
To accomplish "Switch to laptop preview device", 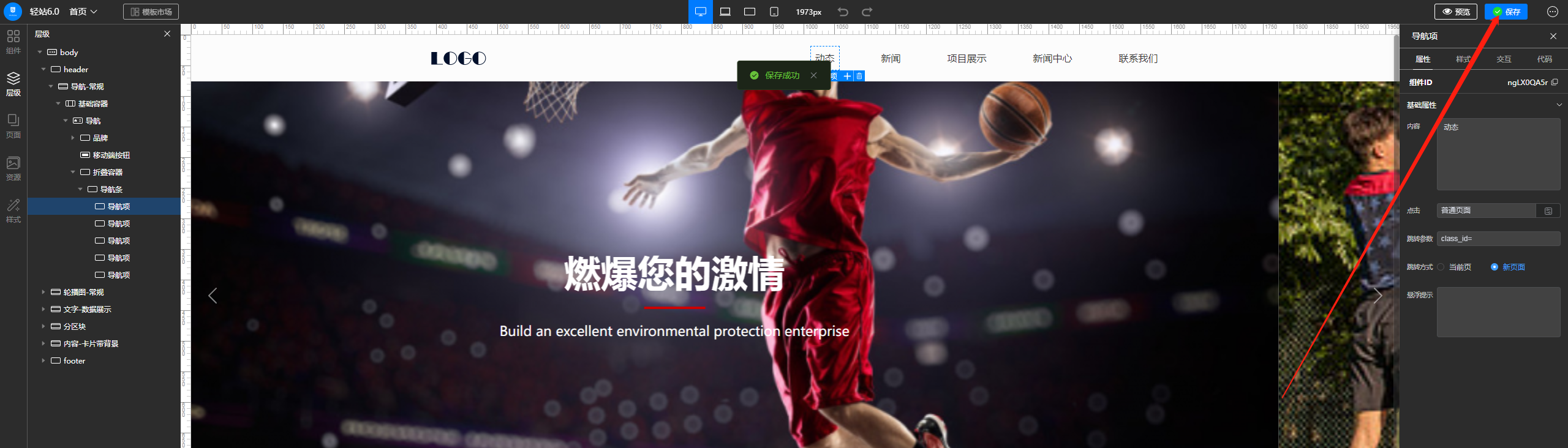I will click(725, 12).
